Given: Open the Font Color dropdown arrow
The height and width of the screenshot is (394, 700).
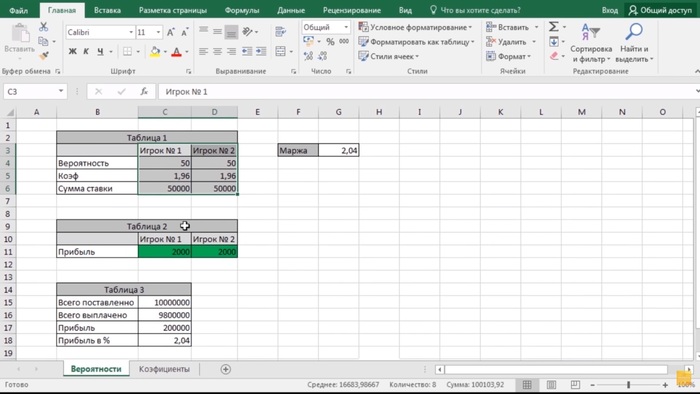Looking at the screenshot, I should pos(187,52).
